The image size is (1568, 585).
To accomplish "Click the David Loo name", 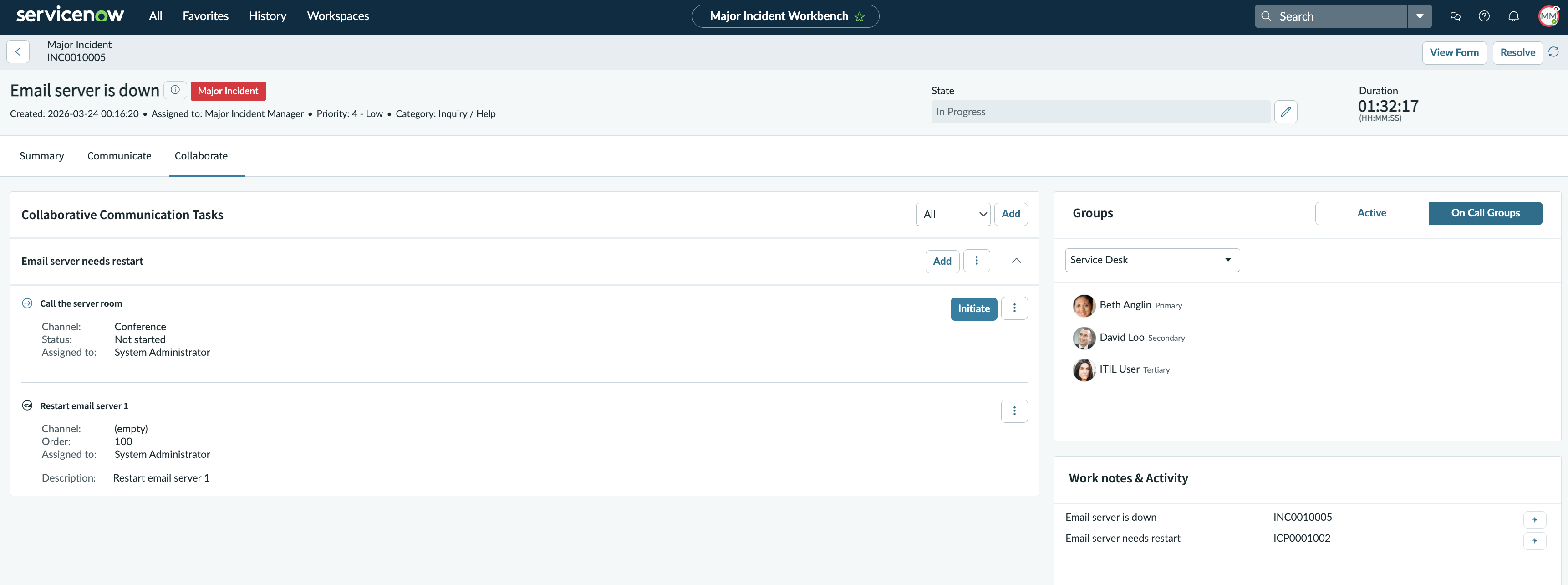I will (1122, 338).
